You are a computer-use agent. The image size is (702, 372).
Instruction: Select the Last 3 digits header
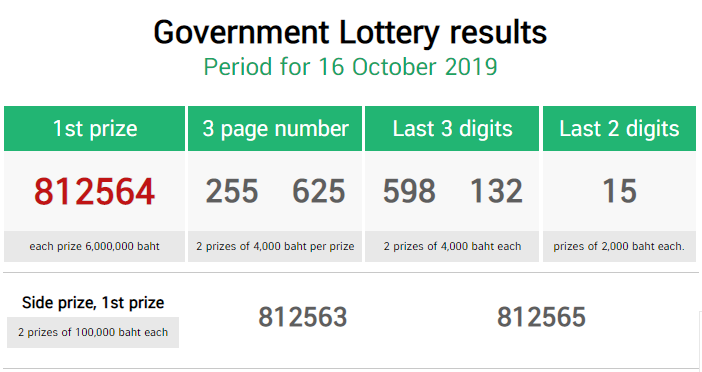coord(452,128)
